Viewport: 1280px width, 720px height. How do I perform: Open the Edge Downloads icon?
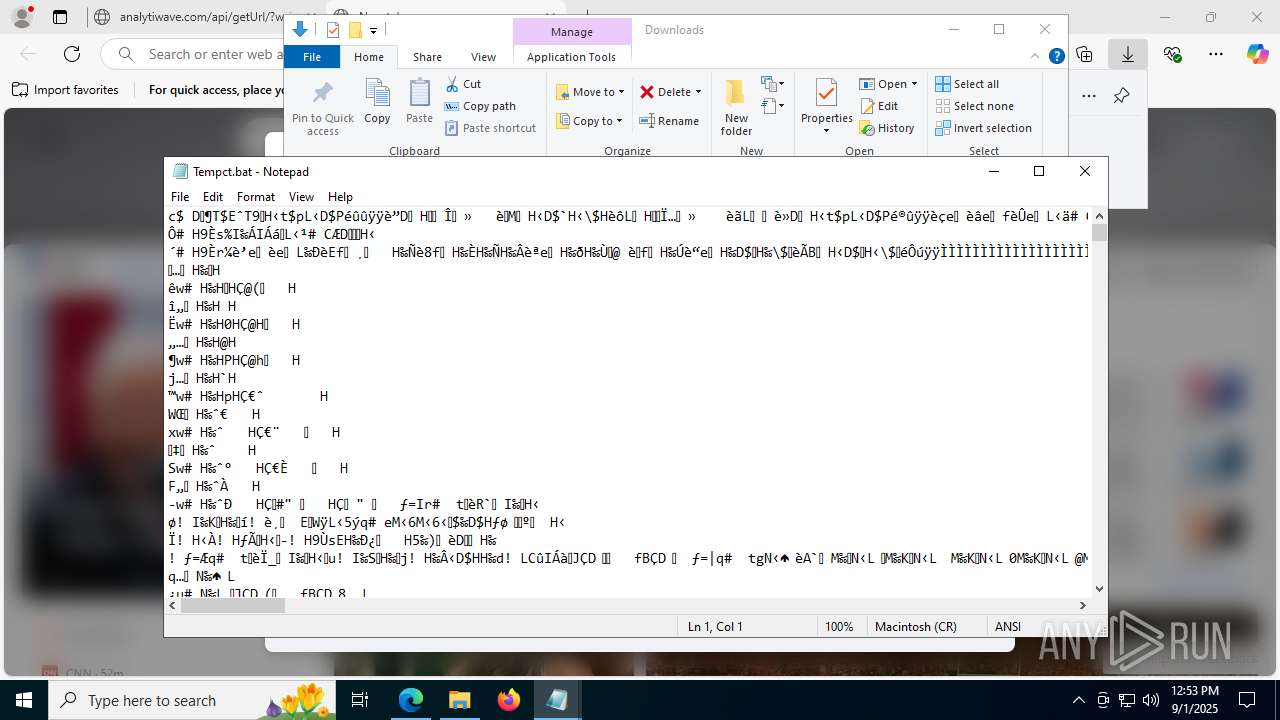tap(1128, 54)
